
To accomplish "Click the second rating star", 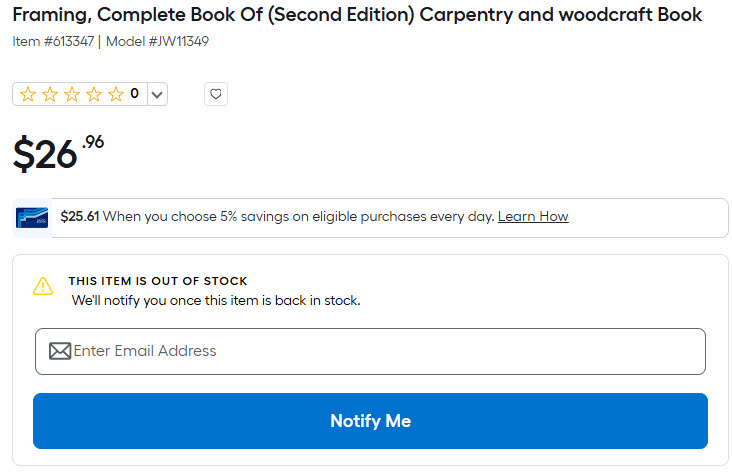I will [50, 94].
